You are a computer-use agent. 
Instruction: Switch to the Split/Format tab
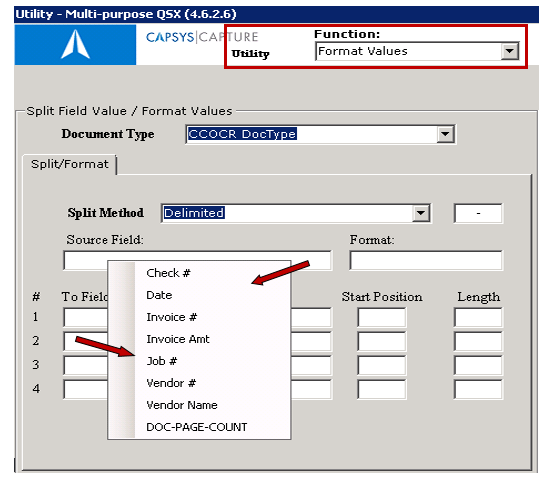coord(69,164)
